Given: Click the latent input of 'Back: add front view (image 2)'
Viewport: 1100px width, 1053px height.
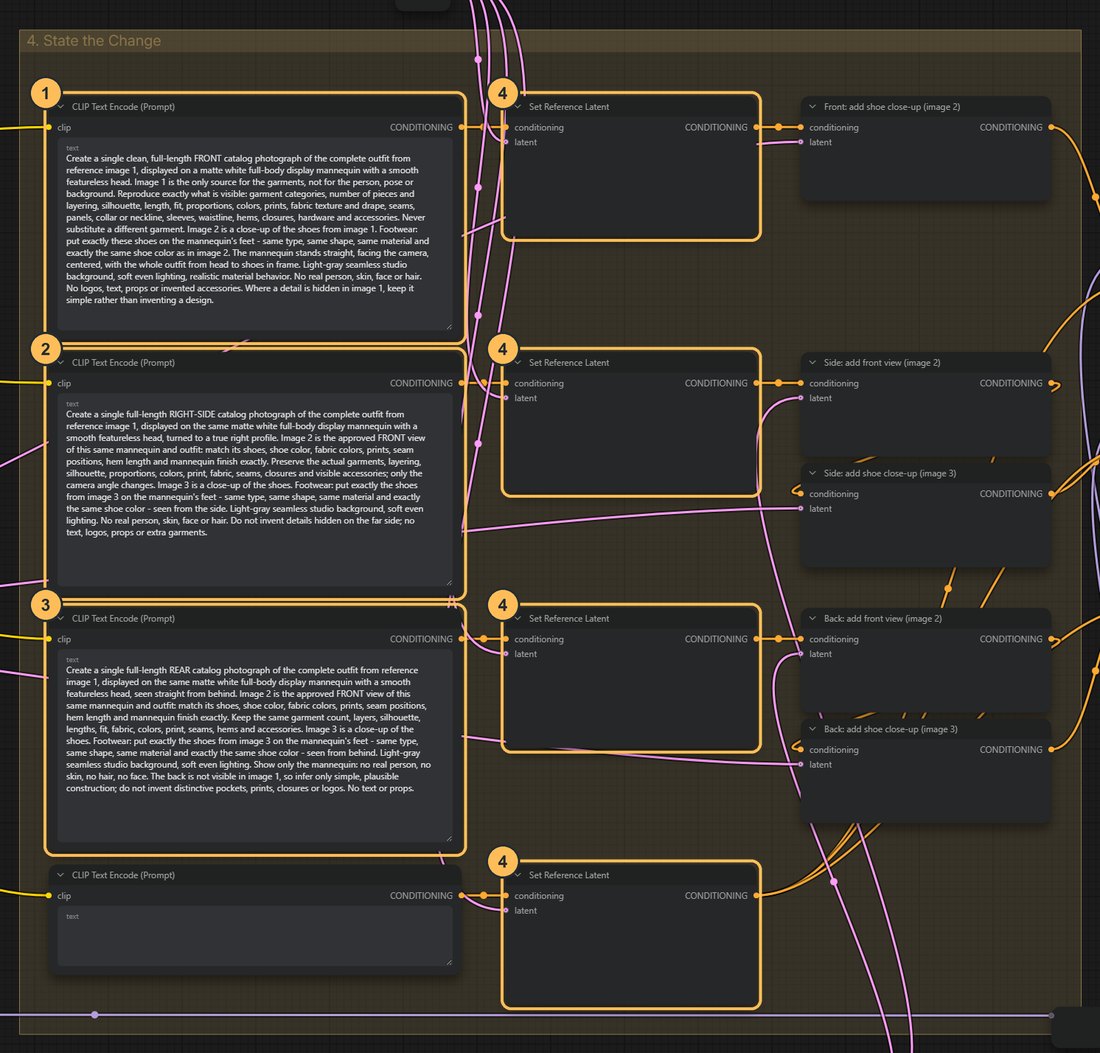Looking at the screenshot, I should (800, 654).
